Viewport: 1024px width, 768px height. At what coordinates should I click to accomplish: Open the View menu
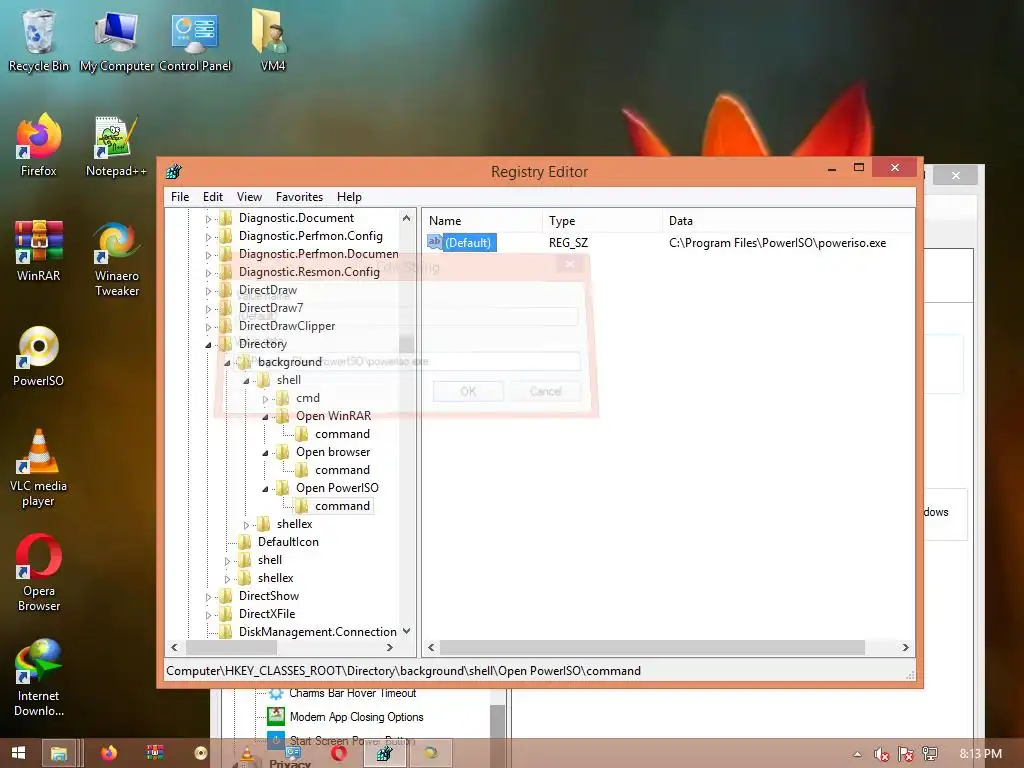(x=249, y=197)
